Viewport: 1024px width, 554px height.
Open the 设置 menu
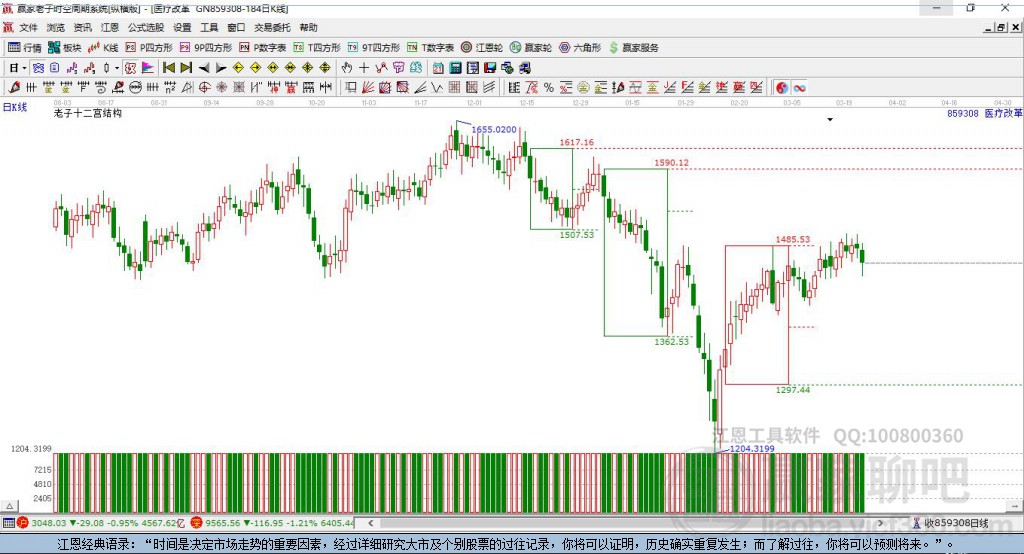click(x=182, y=27)
